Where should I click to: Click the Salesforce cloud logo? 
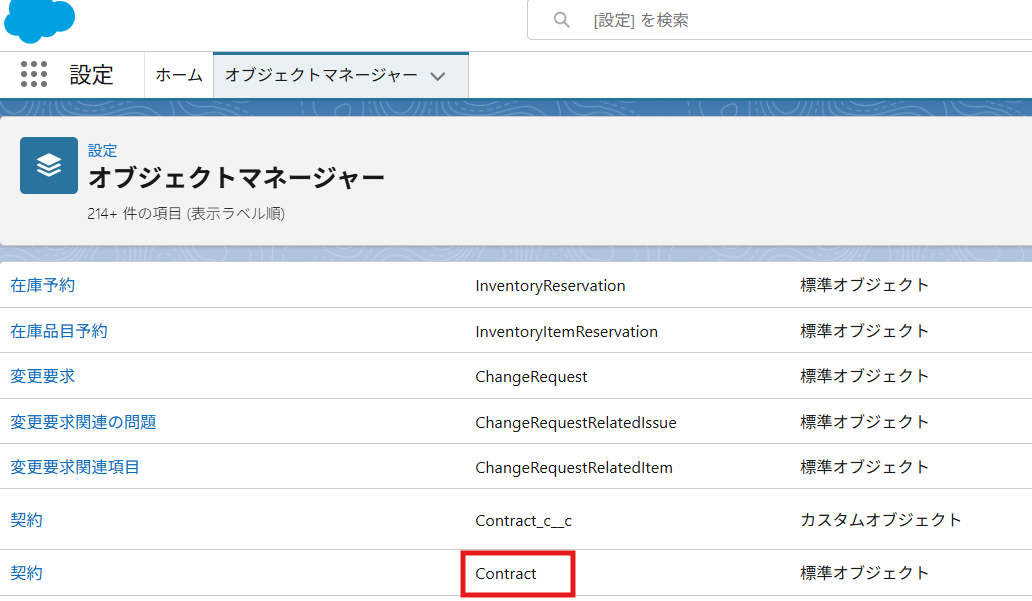point(40,20)
